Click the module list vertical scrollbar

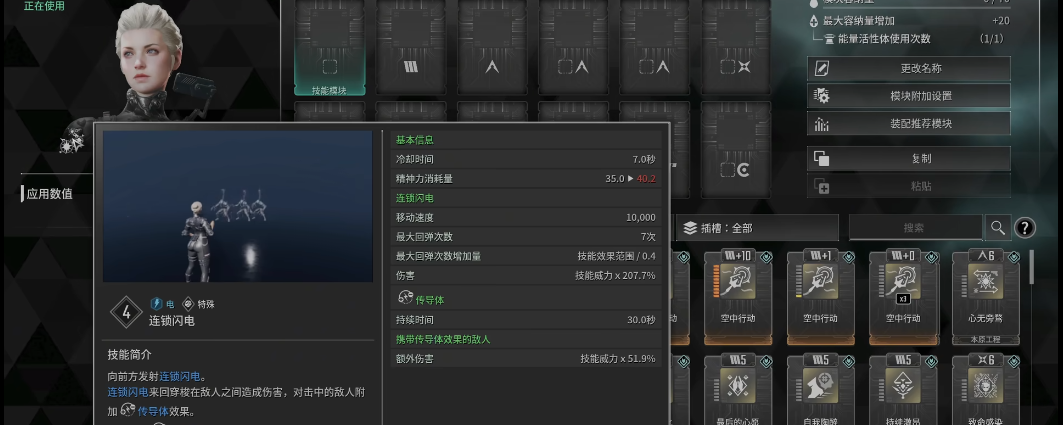coord(1032,267)
